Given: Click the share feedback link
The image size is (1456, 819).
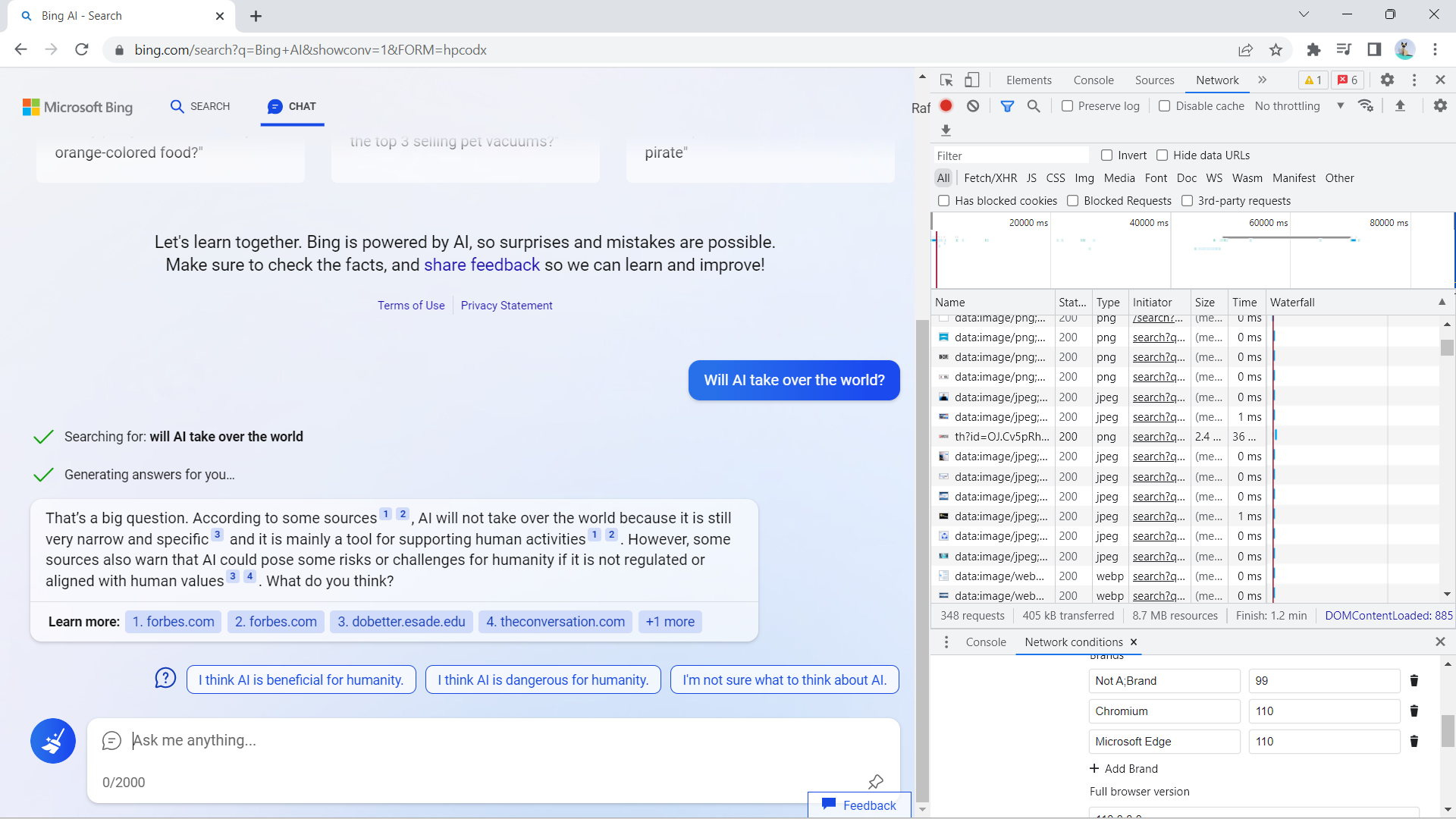Looking at the screenshot, I should click(x=482, y=265).
